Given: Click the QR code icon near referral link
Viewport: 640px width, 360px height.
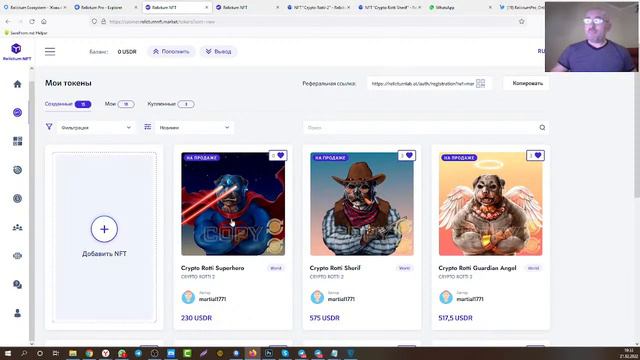Looking at the screenshot, I should coord(480,83).
